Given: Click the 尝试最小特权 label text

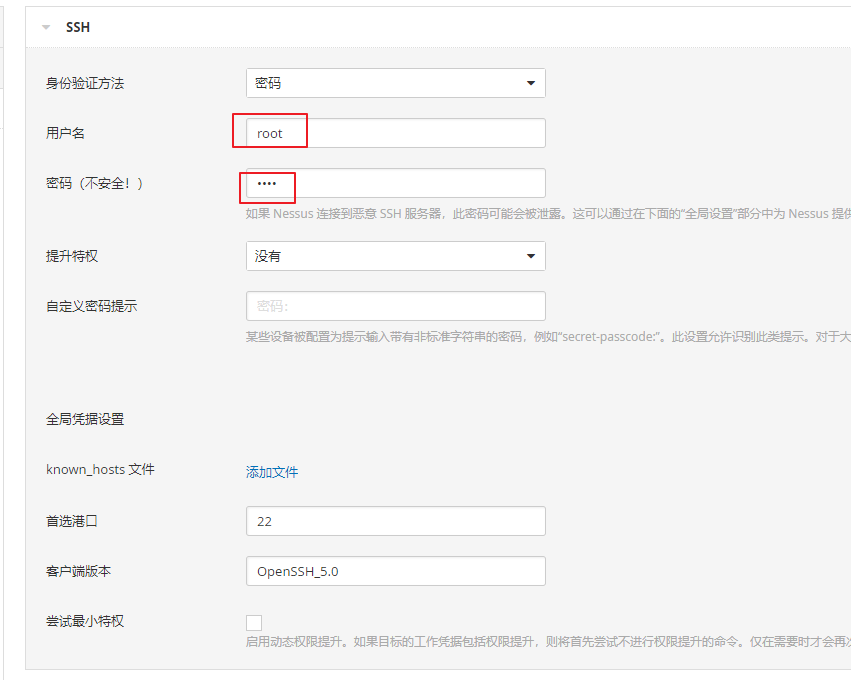Looking at the screenshot, I should [85, 621].
